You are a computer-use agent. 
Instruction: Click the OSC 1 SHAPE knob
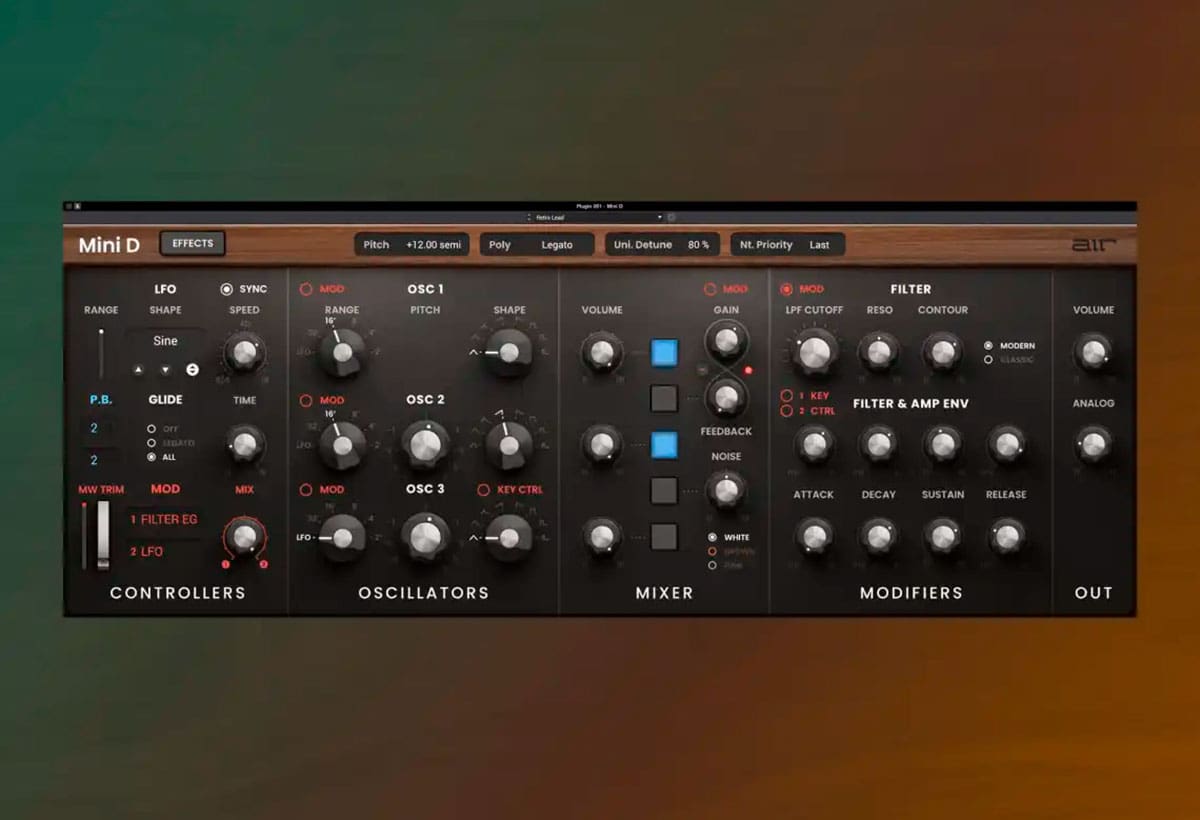point(509,352)
